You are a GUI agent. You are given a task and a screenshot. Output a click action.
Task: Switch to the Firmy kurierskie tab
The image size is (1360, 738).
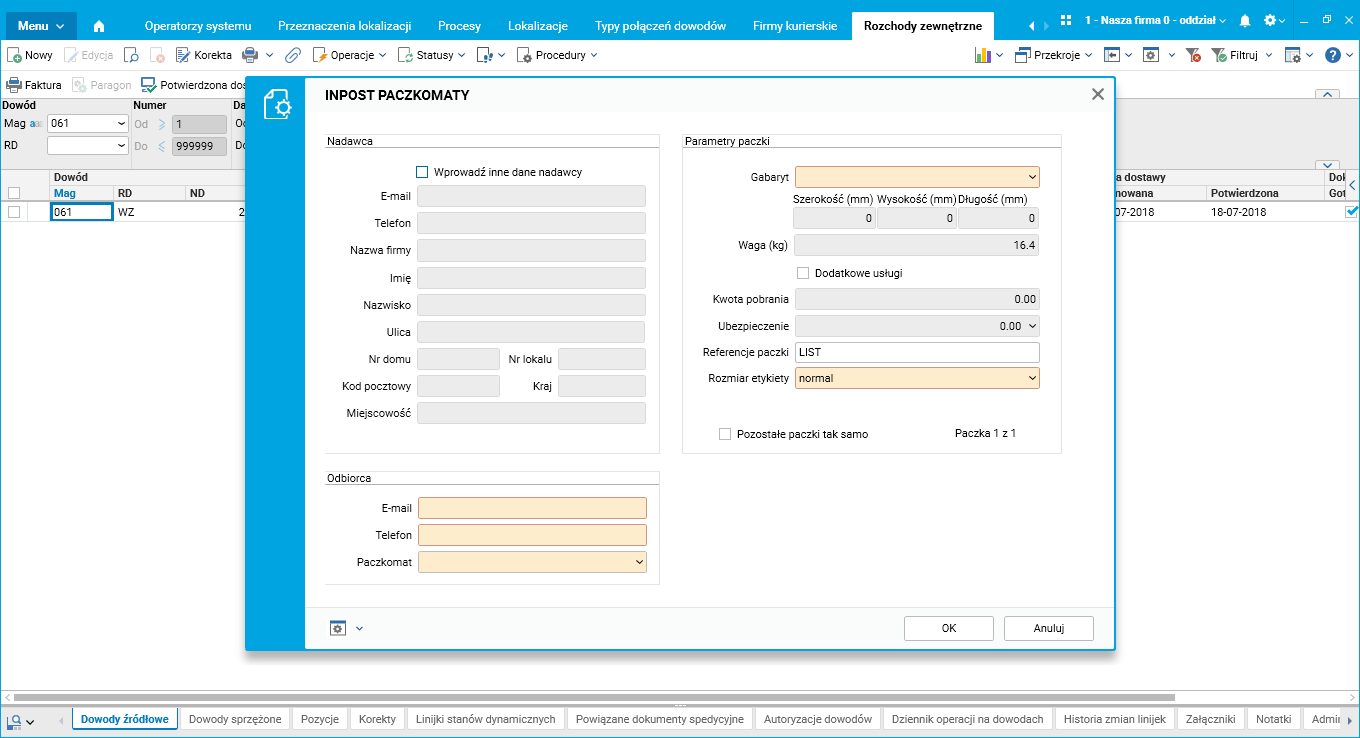click(795, 25)
